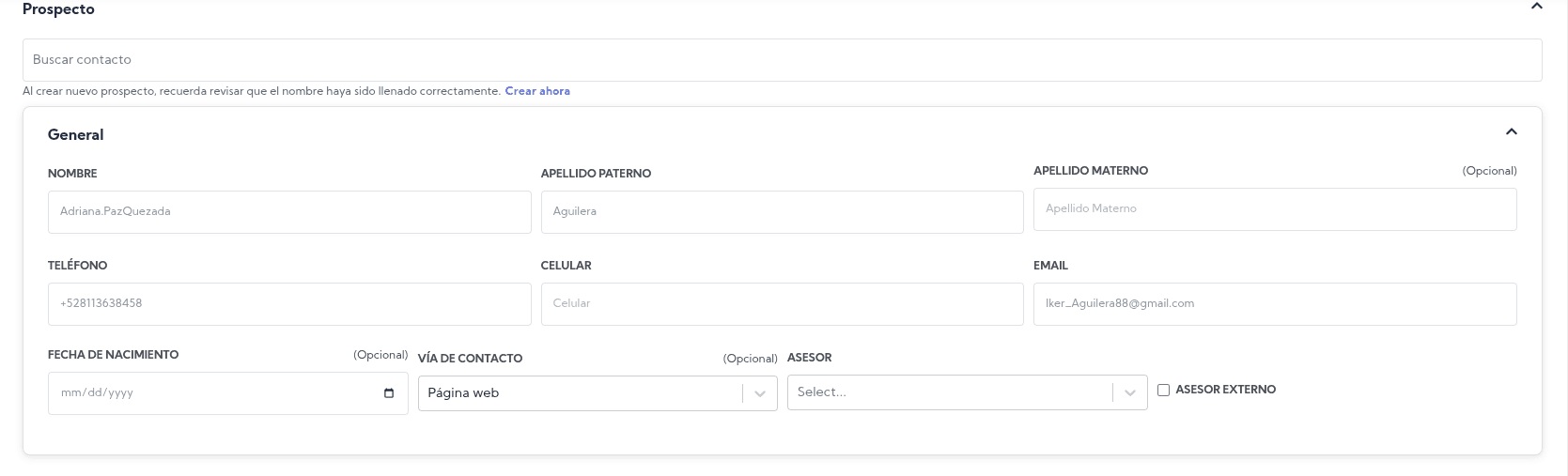
Task: Click the Asesor Select... combo box
Action: coord(949,392)
